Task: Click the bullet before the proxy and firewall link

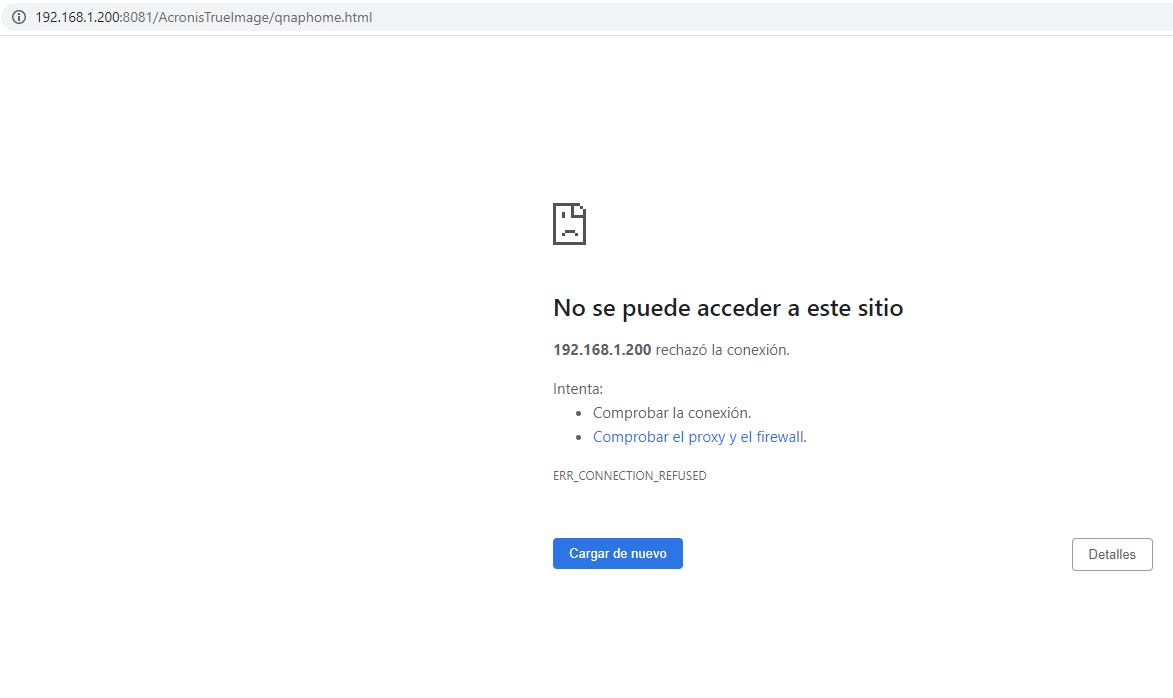Action: 579,438
